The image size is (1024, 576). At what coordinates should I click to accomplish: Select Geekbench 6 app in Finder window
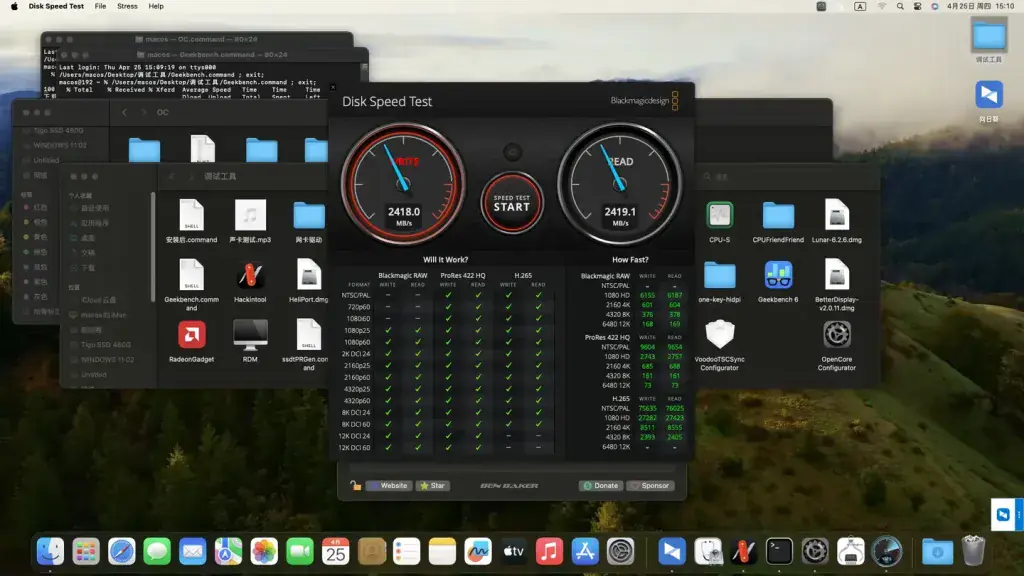point(778,281)
